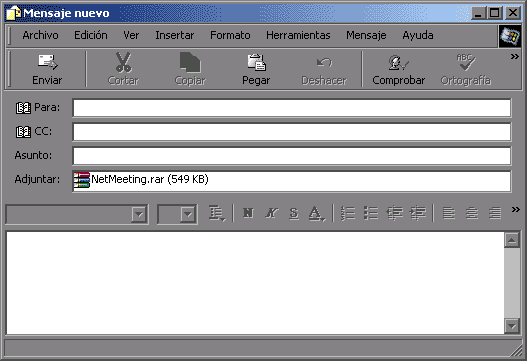Focus the Asunto subject field
527x361 pixels.
292,156
